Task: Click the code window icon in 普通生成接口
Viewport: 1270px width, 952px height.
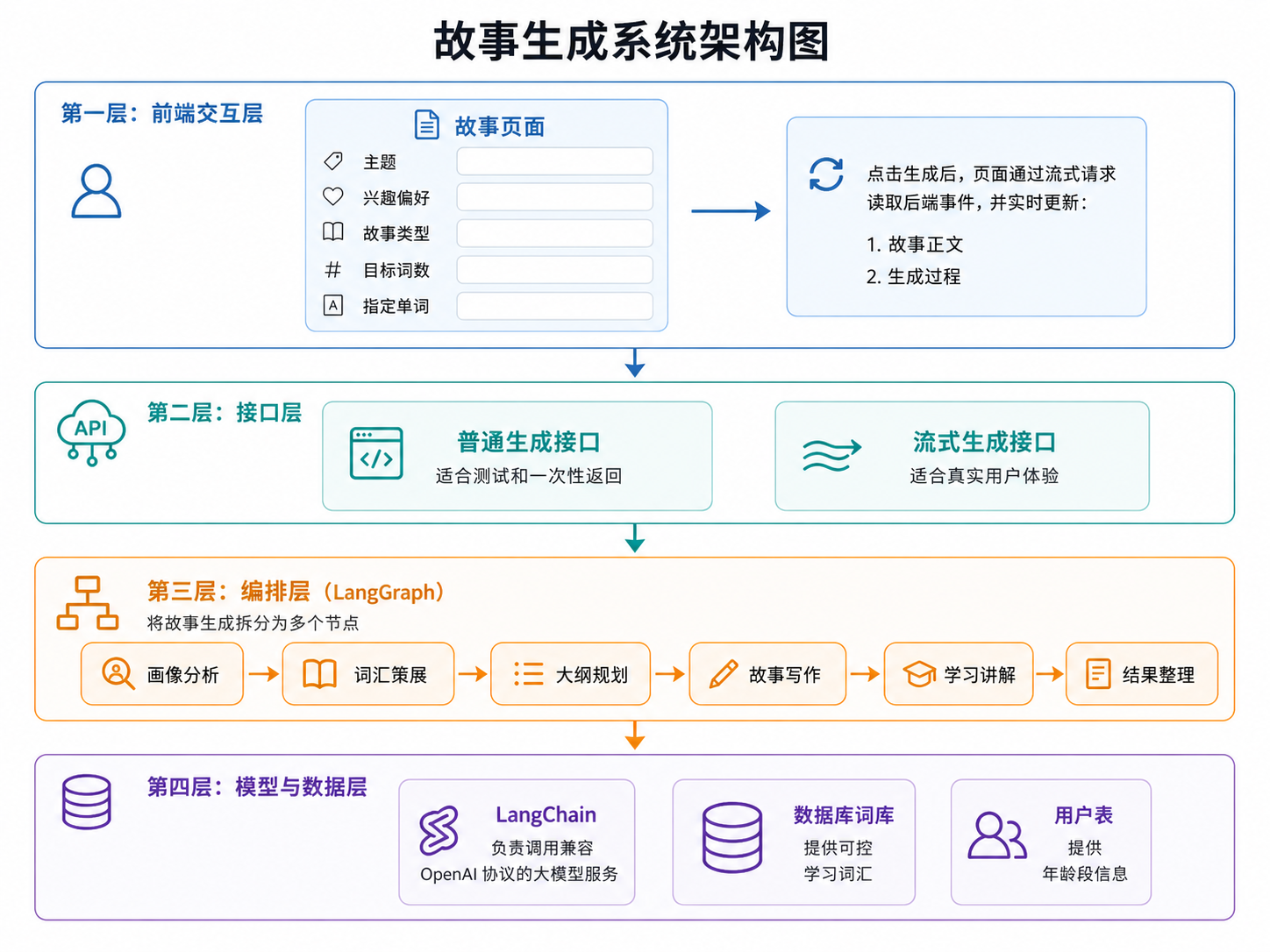Action: click(376, 453)
